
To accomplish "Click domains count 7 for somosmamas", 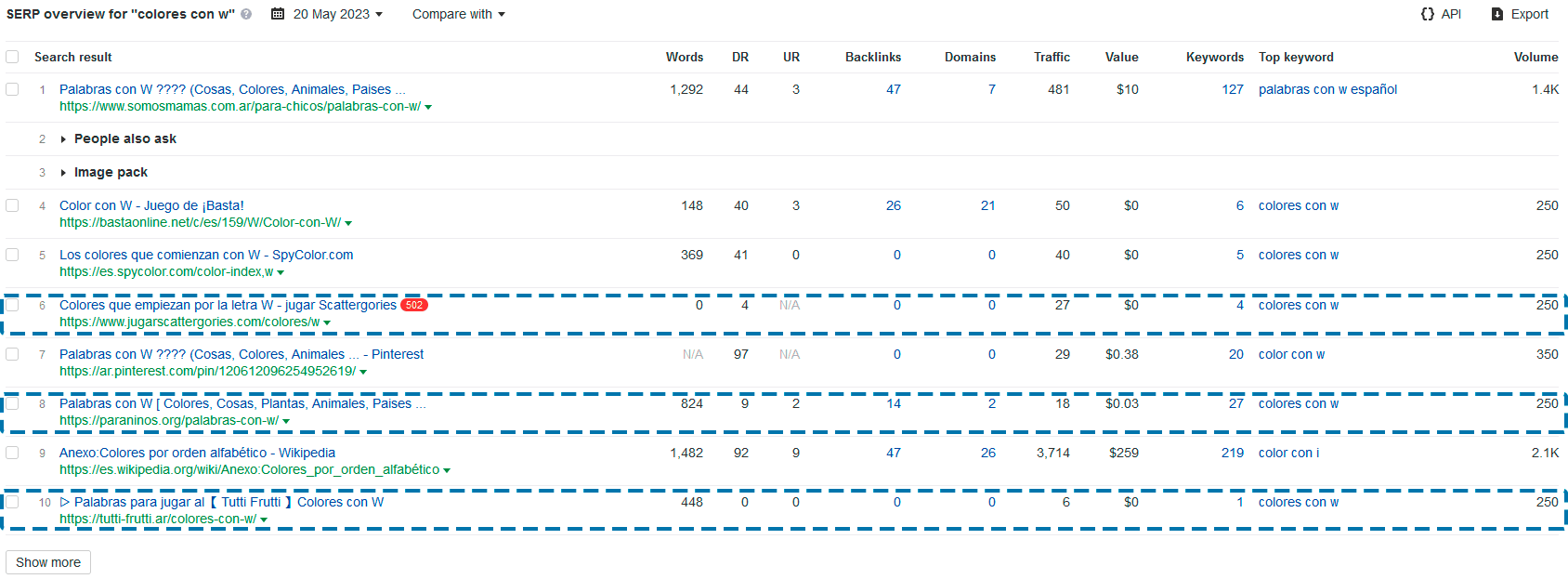I will click(x=992, y=89).
